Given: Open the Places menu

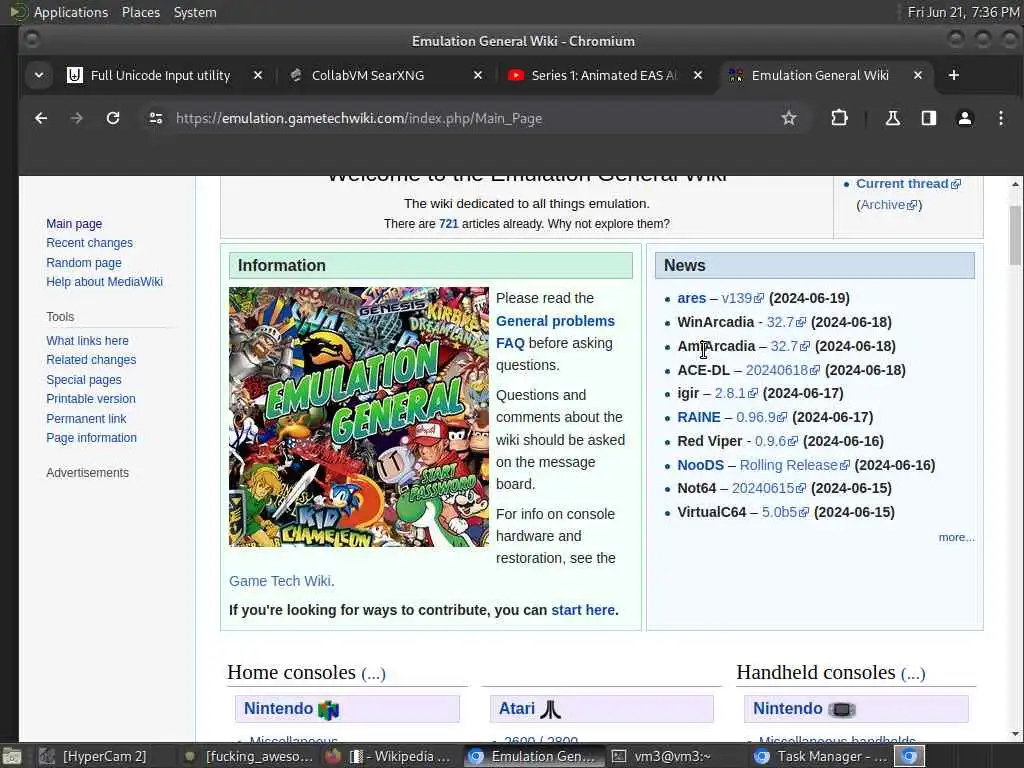Looking at the screenshot, I should coord(141,12).
